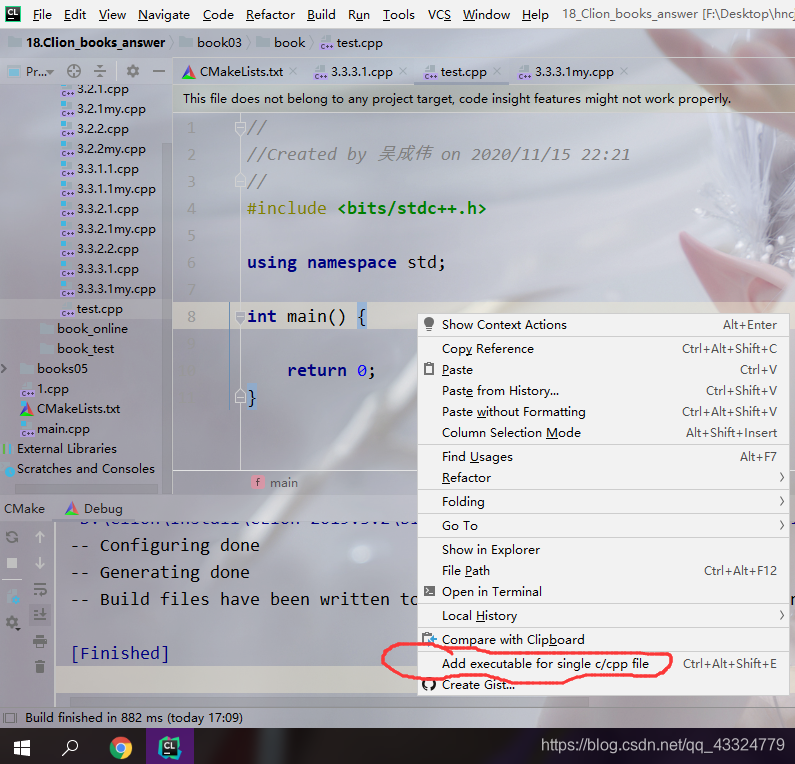Open Project panel settings gear
This screenshot has height=764, width=795.
click(x=133, y=71)
